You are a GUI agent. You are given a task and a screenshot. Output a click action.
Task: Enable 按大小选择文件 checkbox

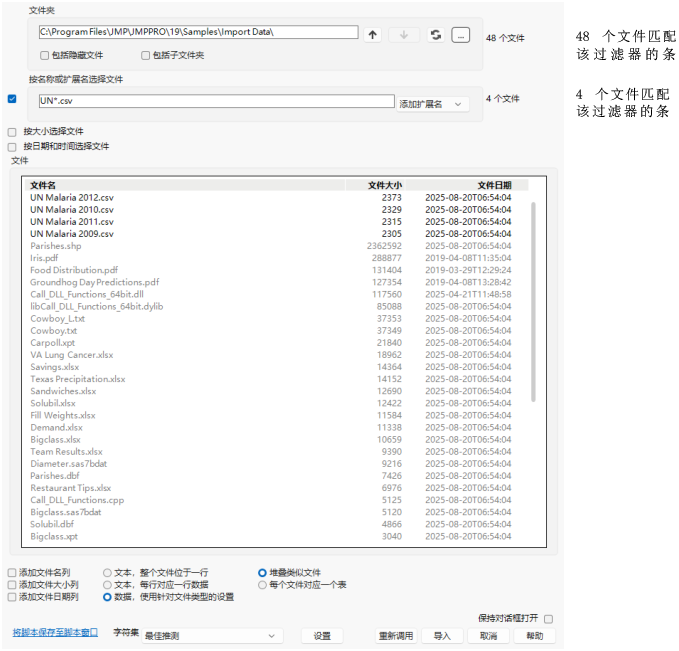[x=12, y=132]
